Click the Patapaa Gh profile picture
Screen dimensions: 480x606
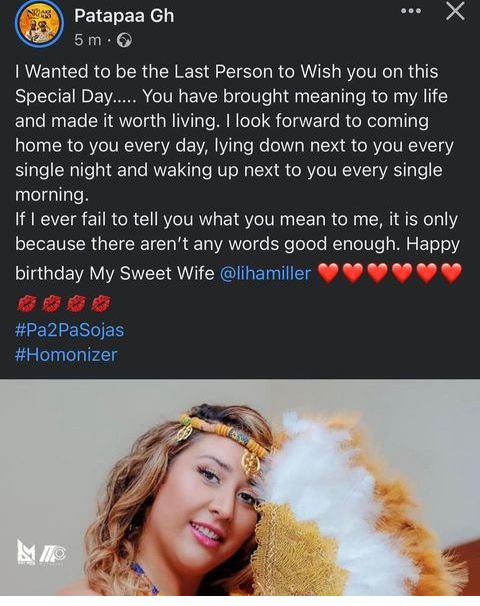(39, 24)
